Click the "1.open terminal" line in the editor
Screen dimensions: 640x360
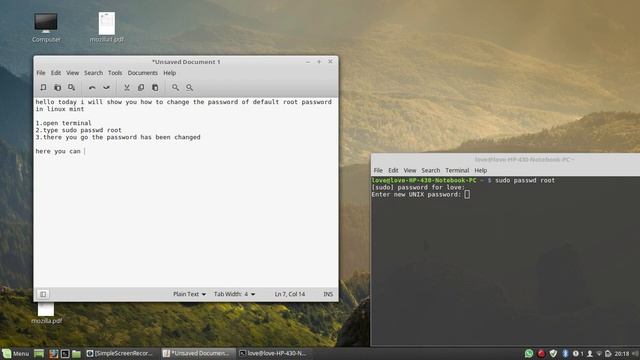pos(63,123)
